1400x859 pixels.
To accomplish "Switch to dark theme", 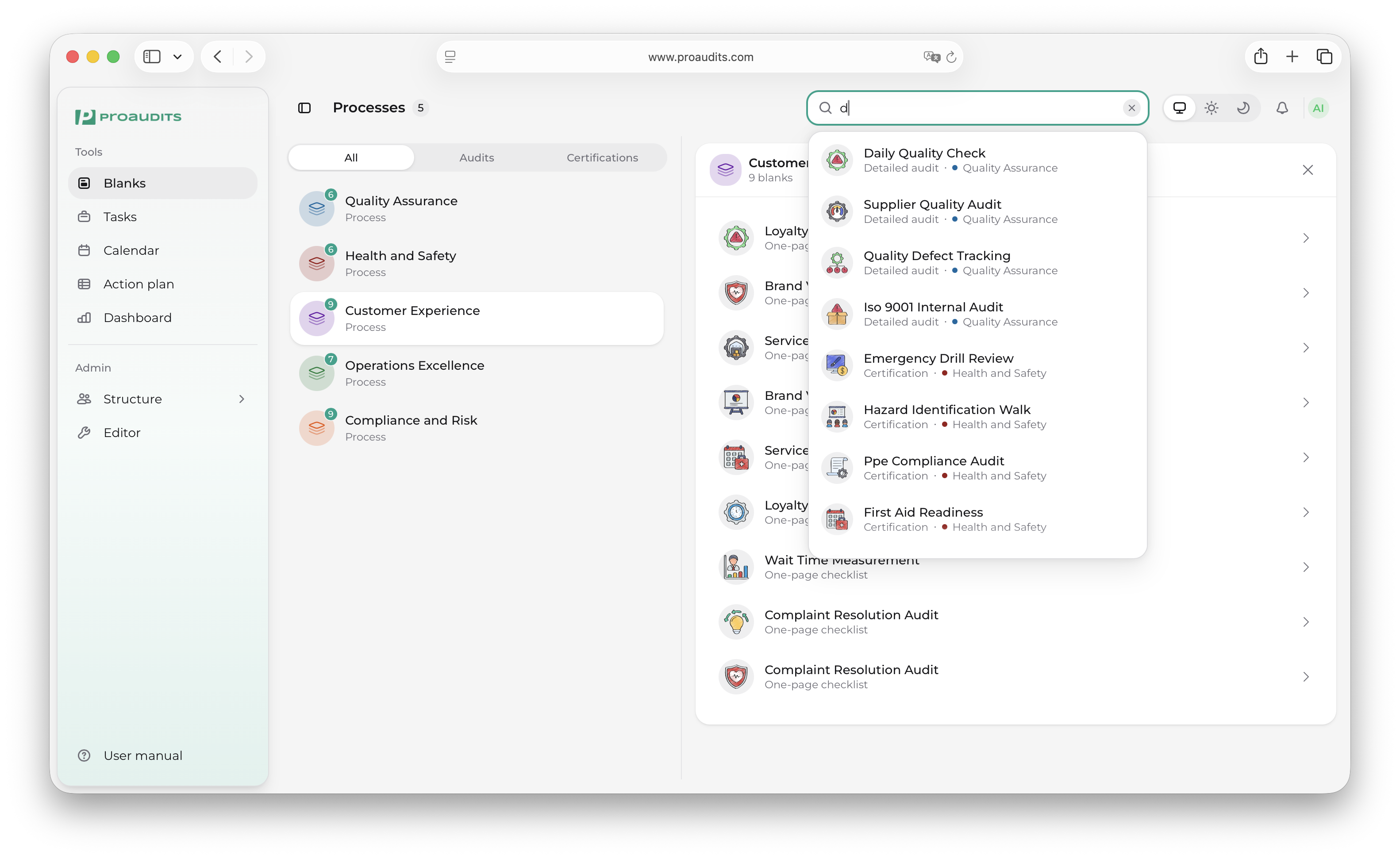I will 1243,108.
